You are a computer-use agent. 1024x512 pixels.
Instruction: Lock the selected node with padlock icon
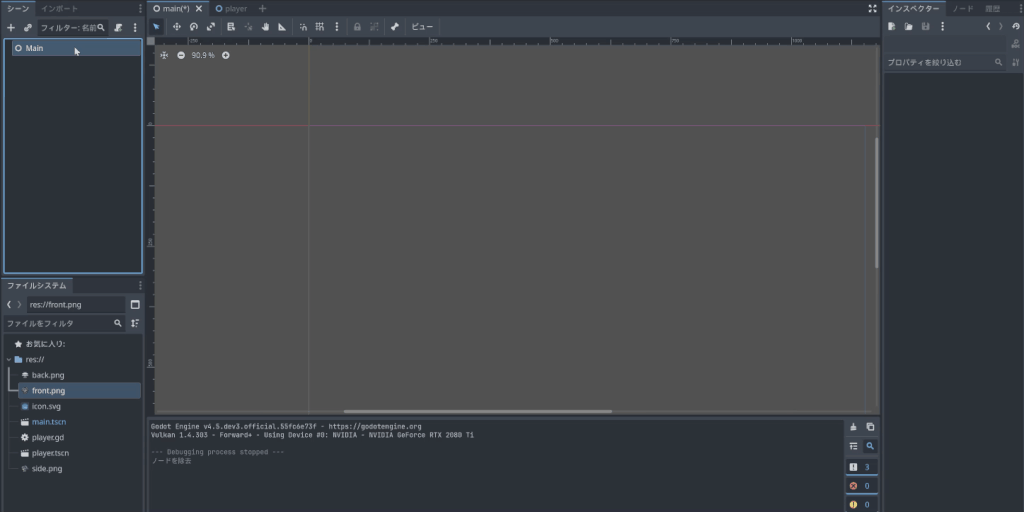(x=357, y=27)
